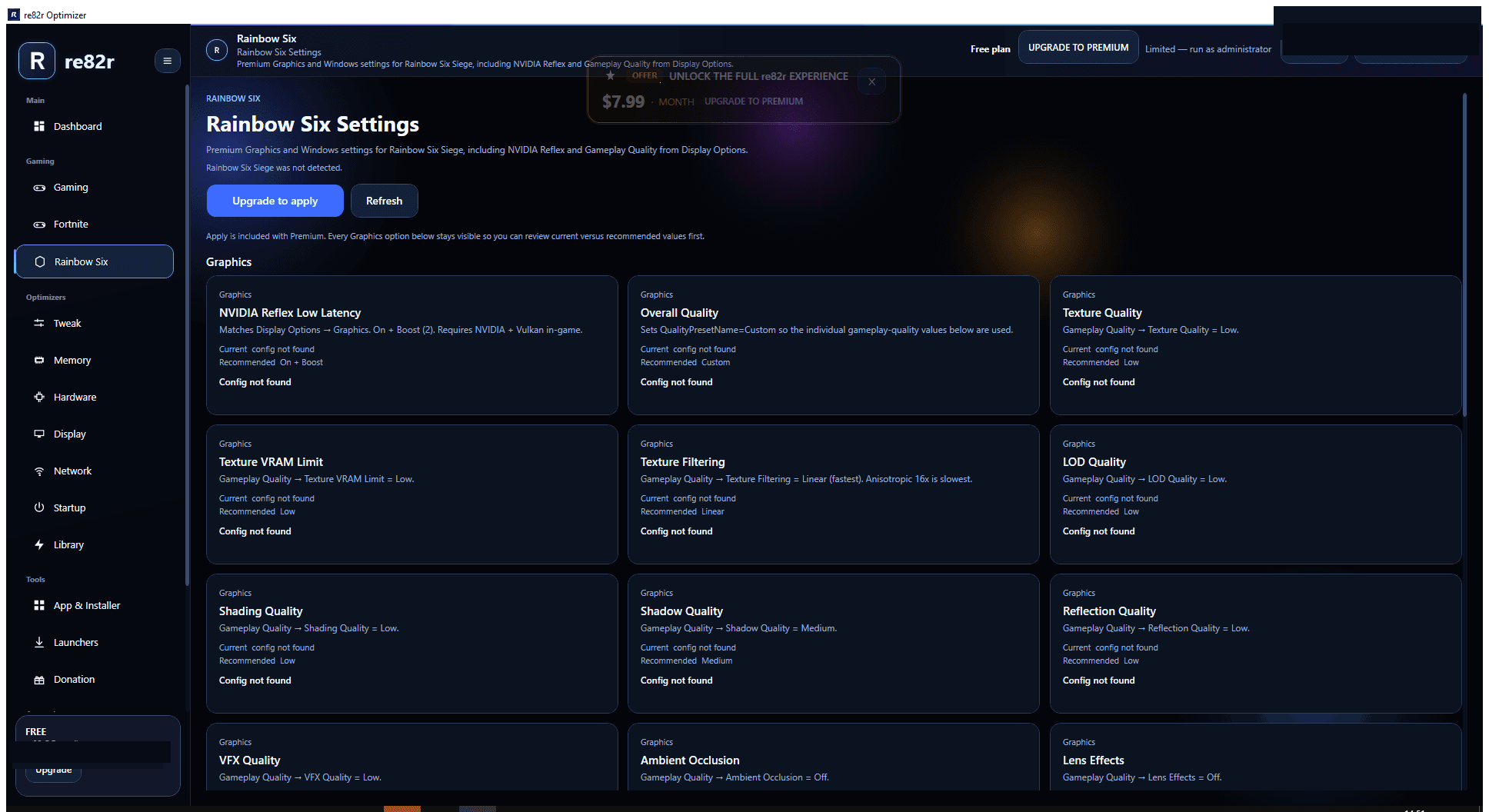The image size is (1489, 812).
Task: Click 'Recommended Medium' in Shadow Quality
Action: tap(686, 661)
